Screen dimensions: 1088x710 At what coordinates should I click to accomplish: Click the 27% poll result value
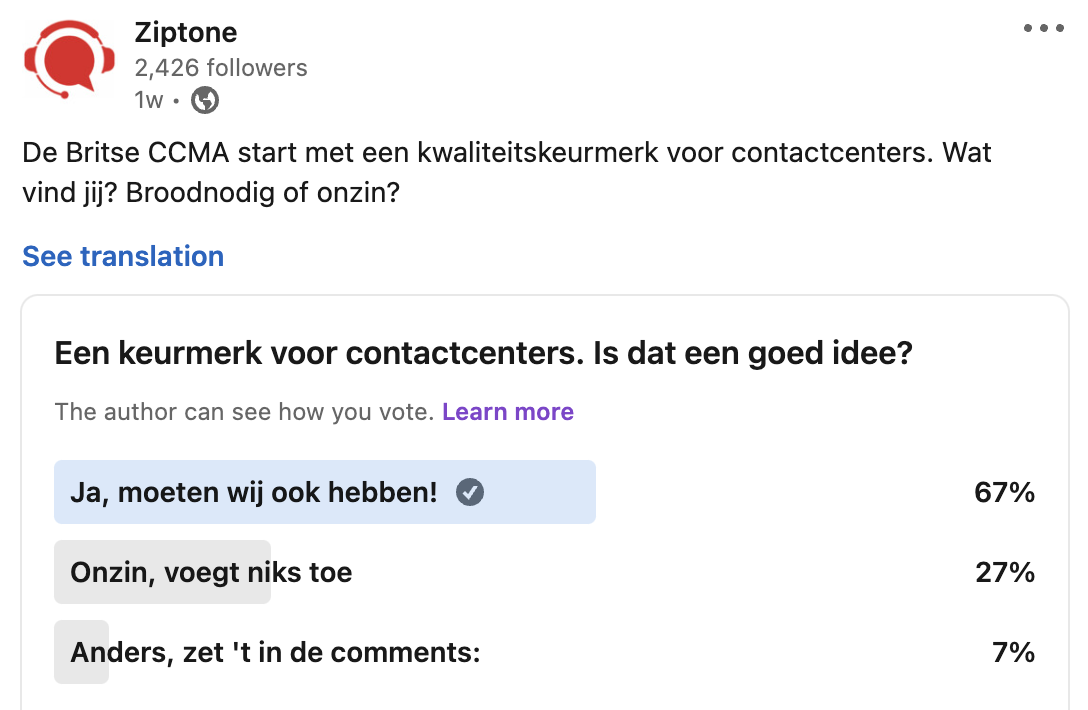tap(1004, 573)
